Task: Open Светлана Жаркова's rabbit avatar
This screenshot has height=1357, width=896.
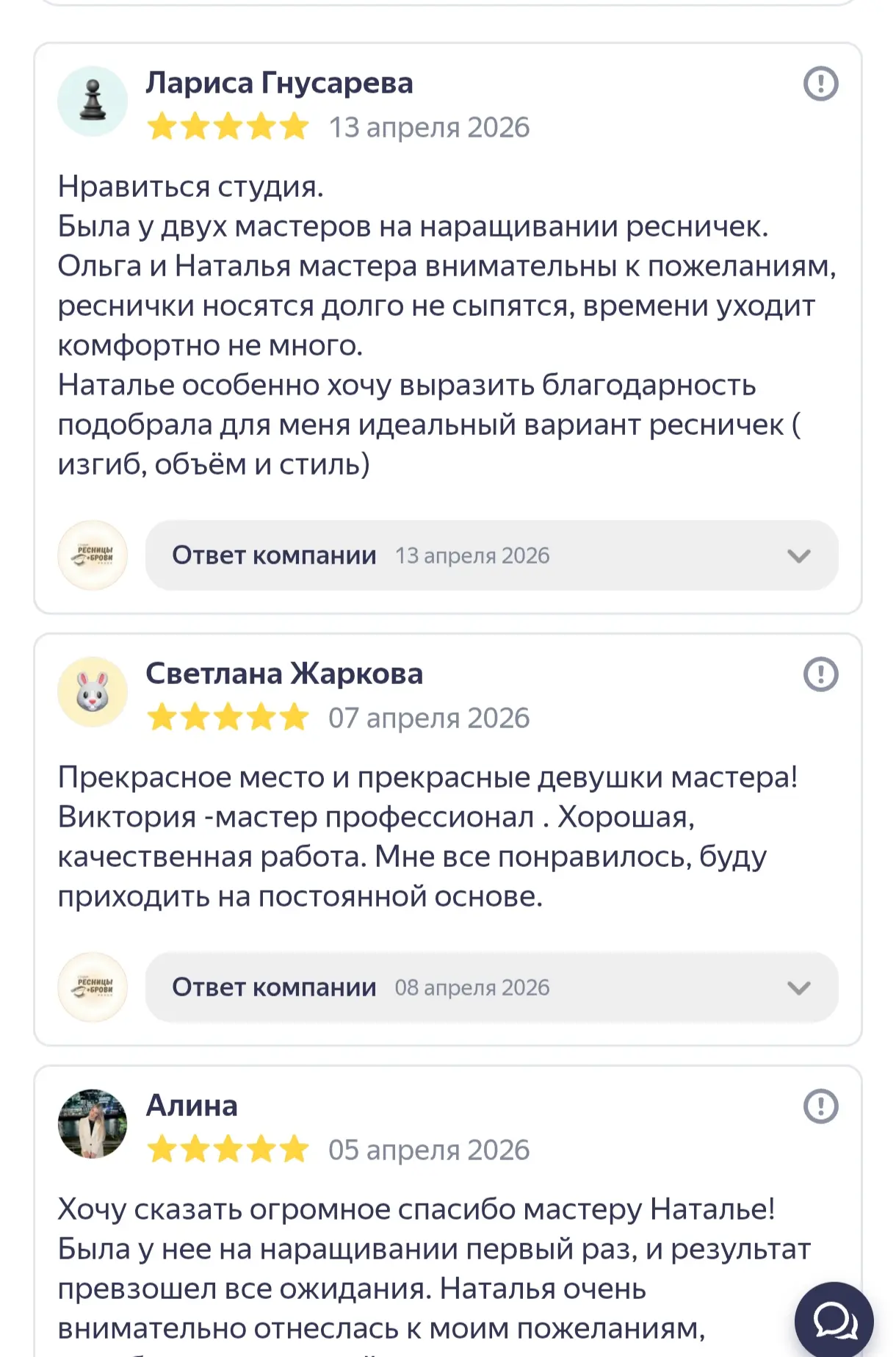Action: tap(93, 692)
